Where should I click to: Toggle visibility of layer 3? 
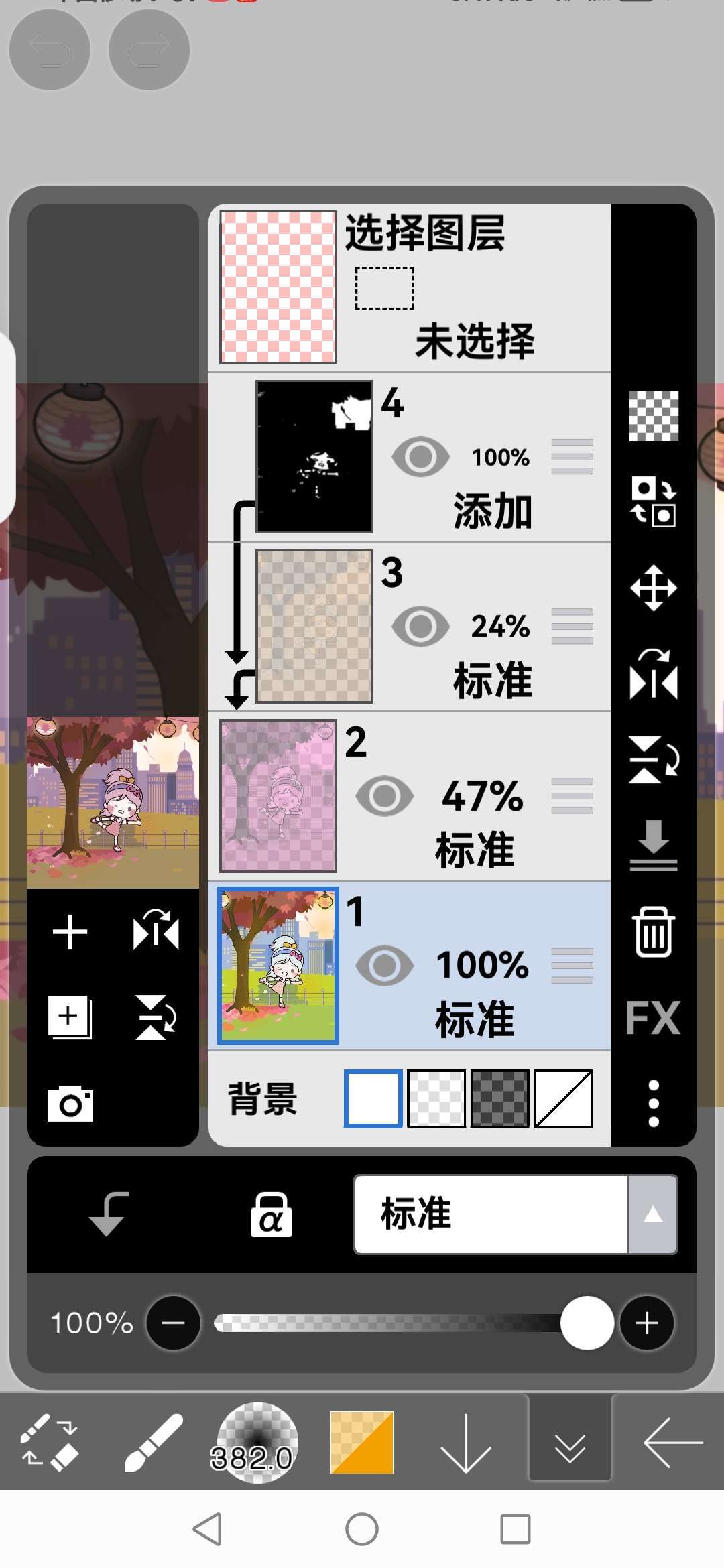click(x=421, y=627)
